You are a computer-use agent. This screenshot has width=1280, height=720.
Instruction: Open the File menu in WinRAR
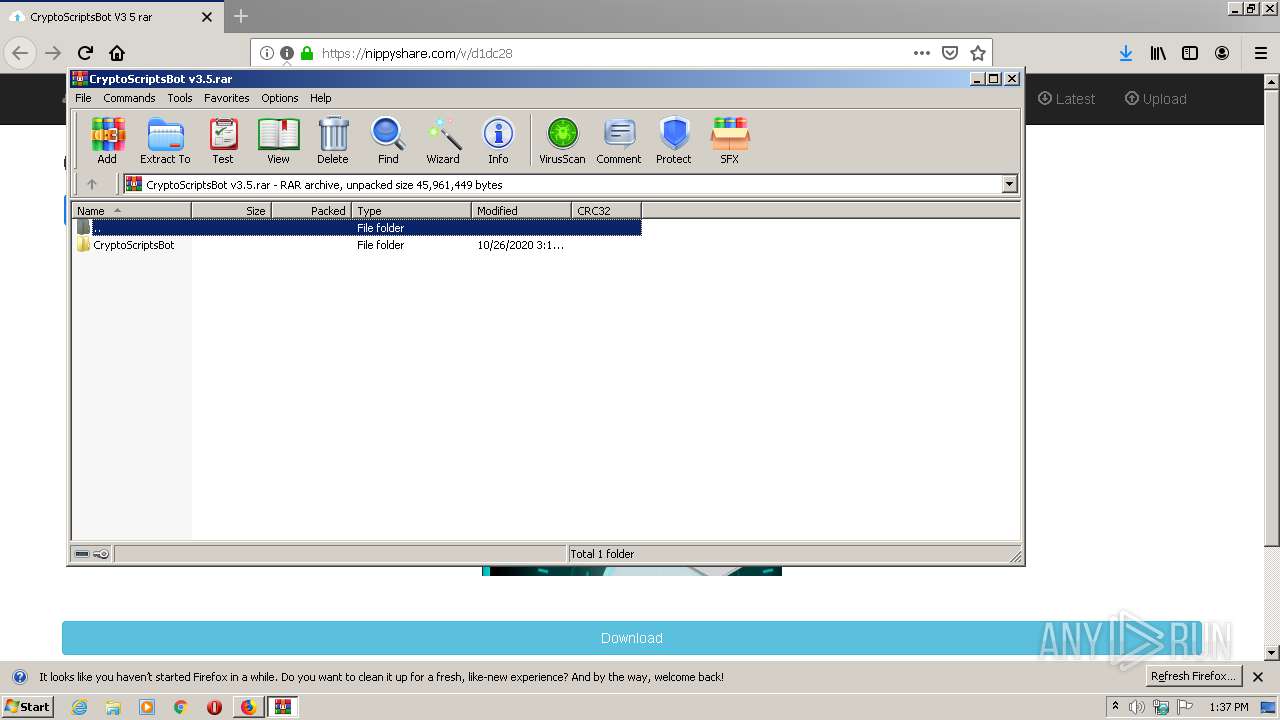(83, 98)
